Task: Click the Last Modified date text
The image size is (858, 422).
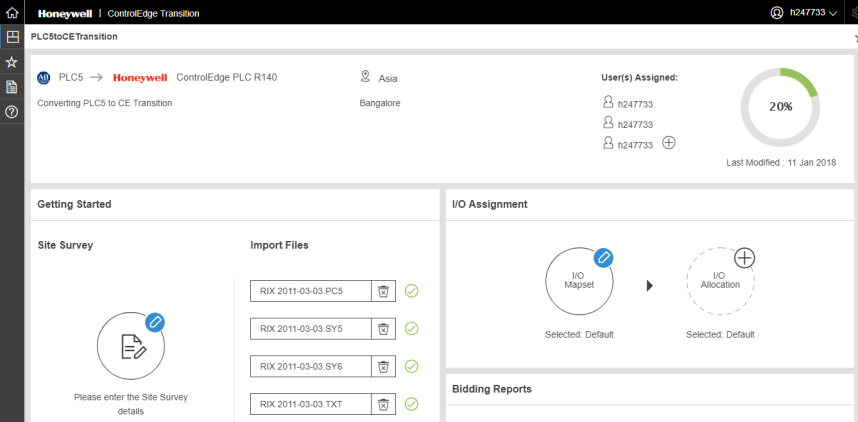Action: pyautogui.click(x=781, y=163)
